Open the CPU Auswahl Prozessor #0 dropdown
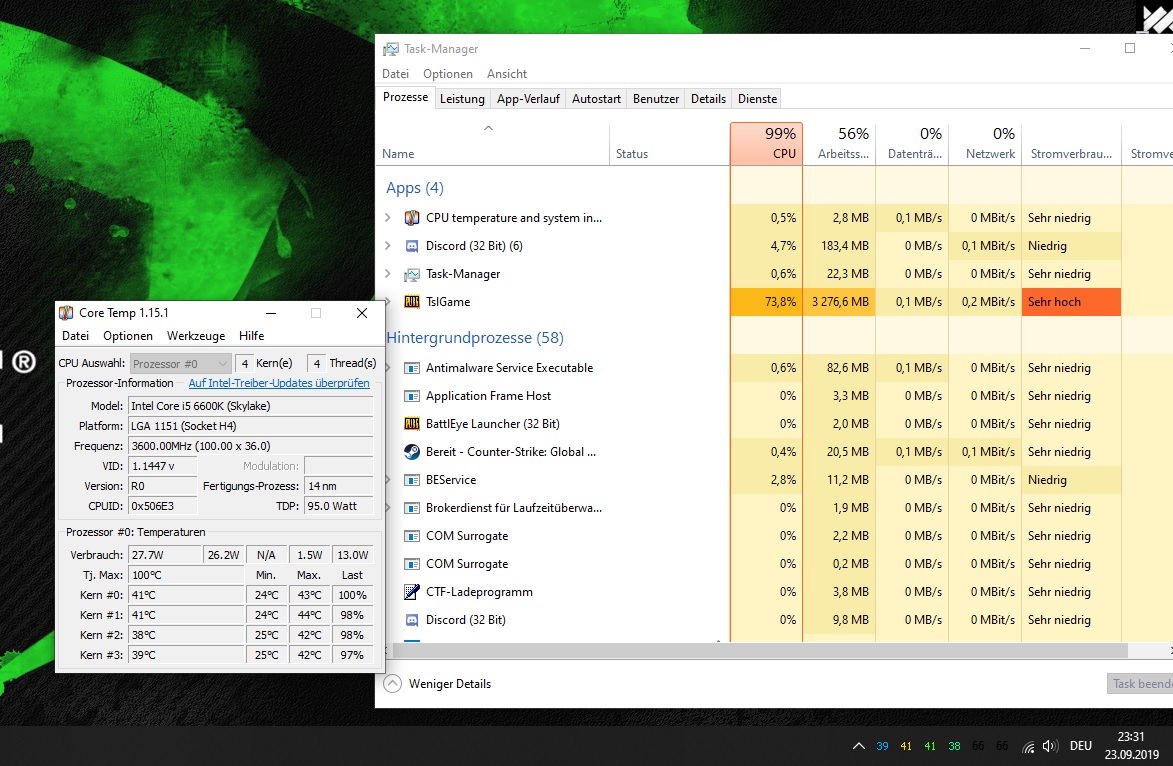The image size is (1173, 766). 180,364
